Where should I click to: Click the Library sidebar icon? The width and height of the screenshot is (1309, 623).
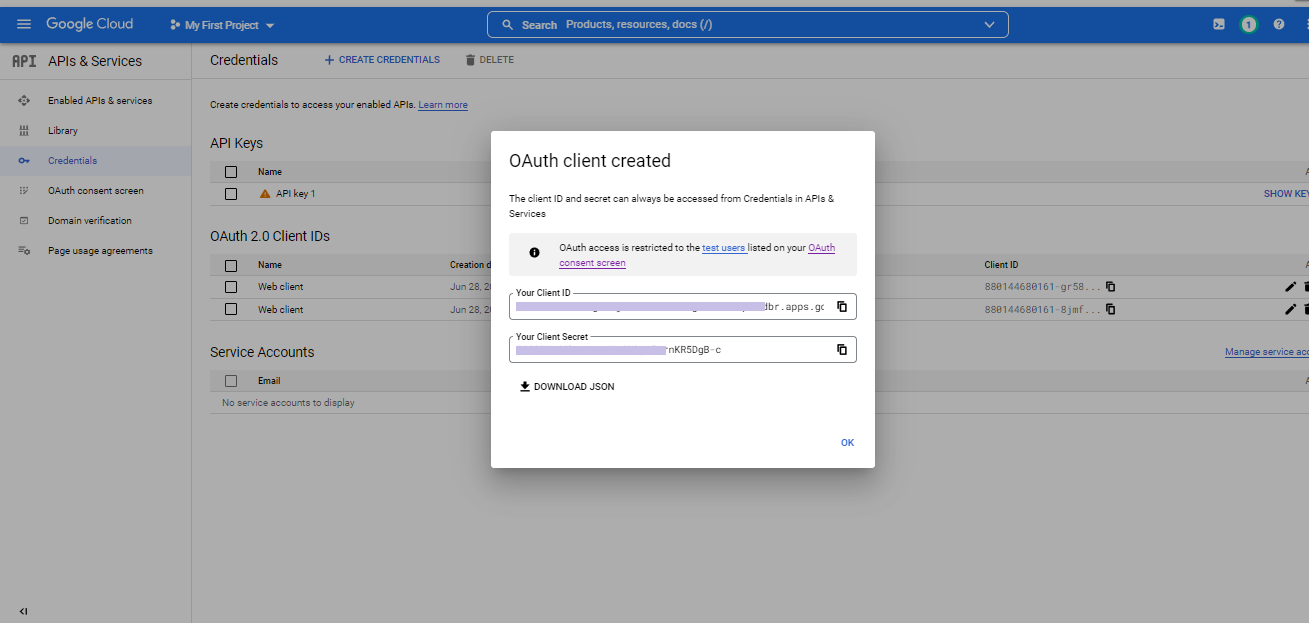[24, 131]
